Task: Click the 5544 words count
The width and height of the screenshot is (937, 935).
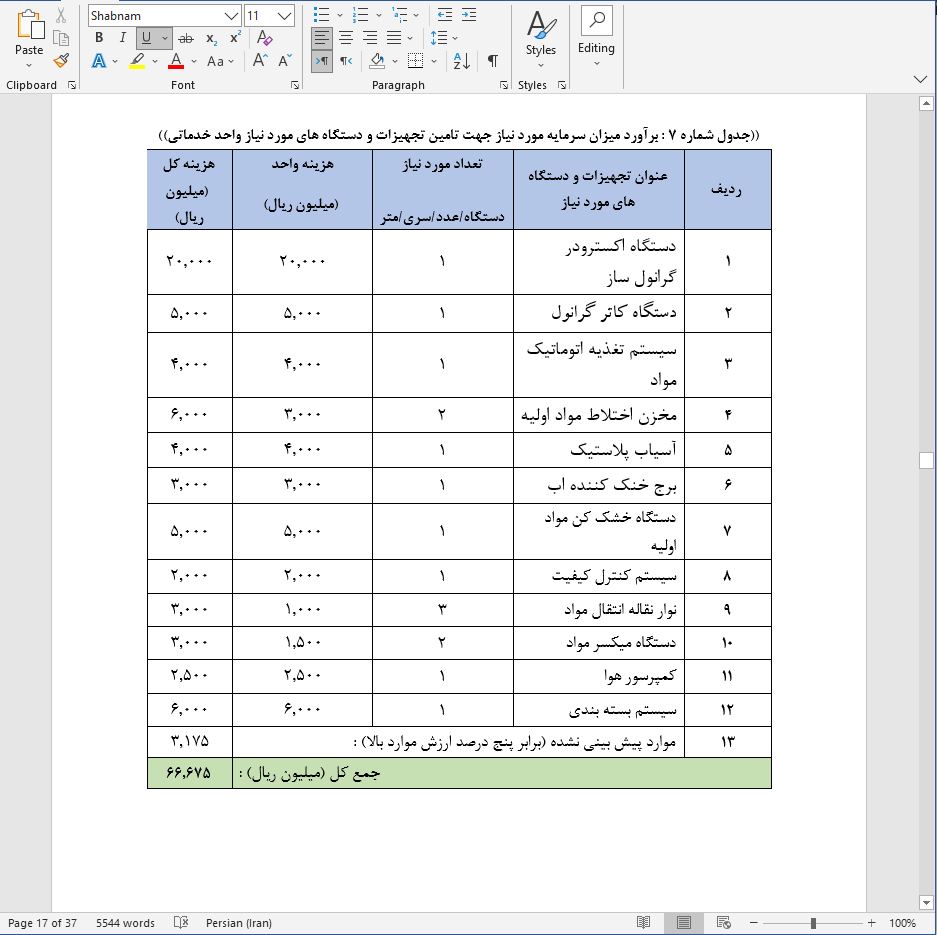Action: click(x=125, y=923)
